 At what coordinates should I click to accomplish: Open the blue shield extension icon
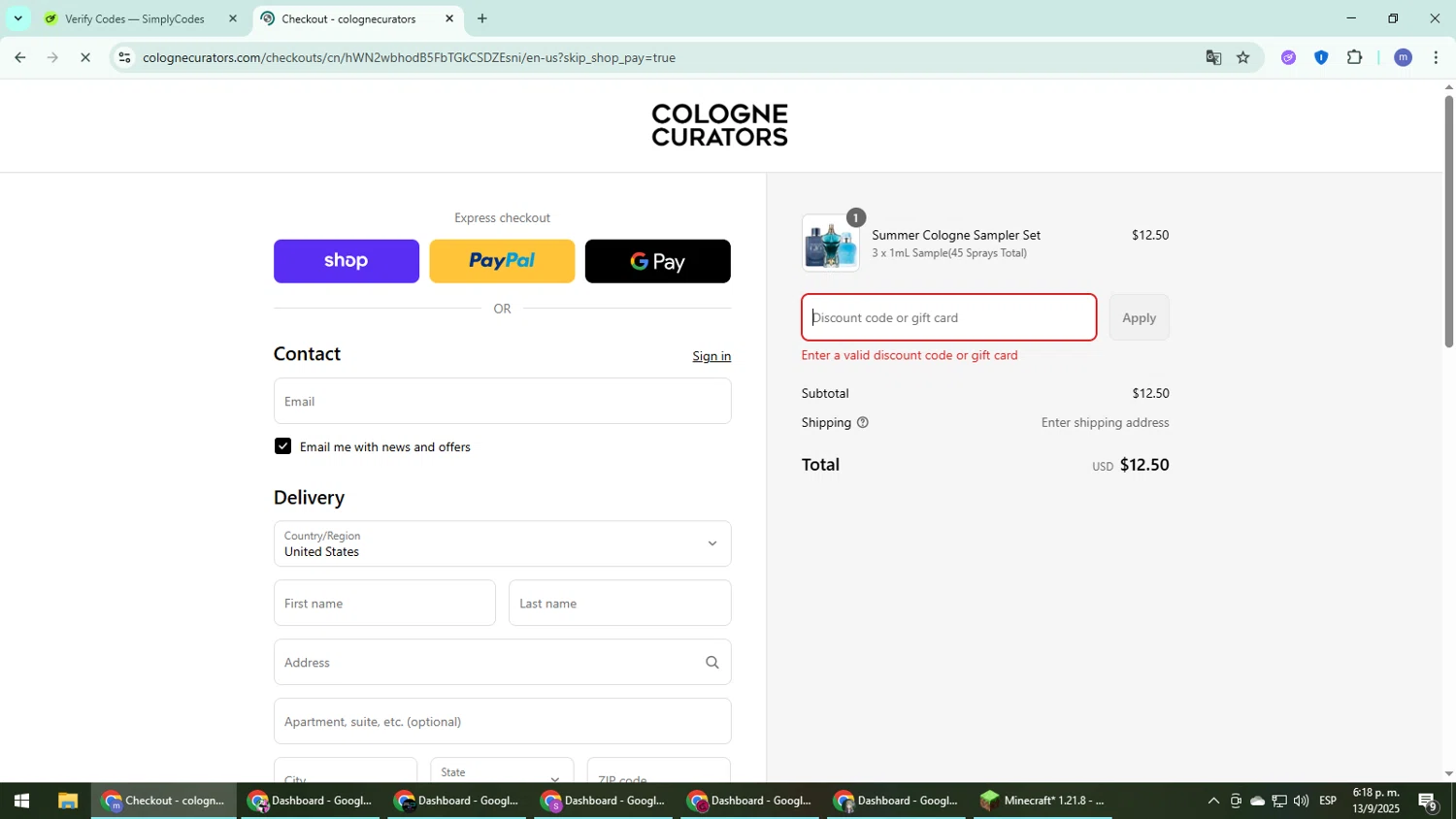point(1321,58)
